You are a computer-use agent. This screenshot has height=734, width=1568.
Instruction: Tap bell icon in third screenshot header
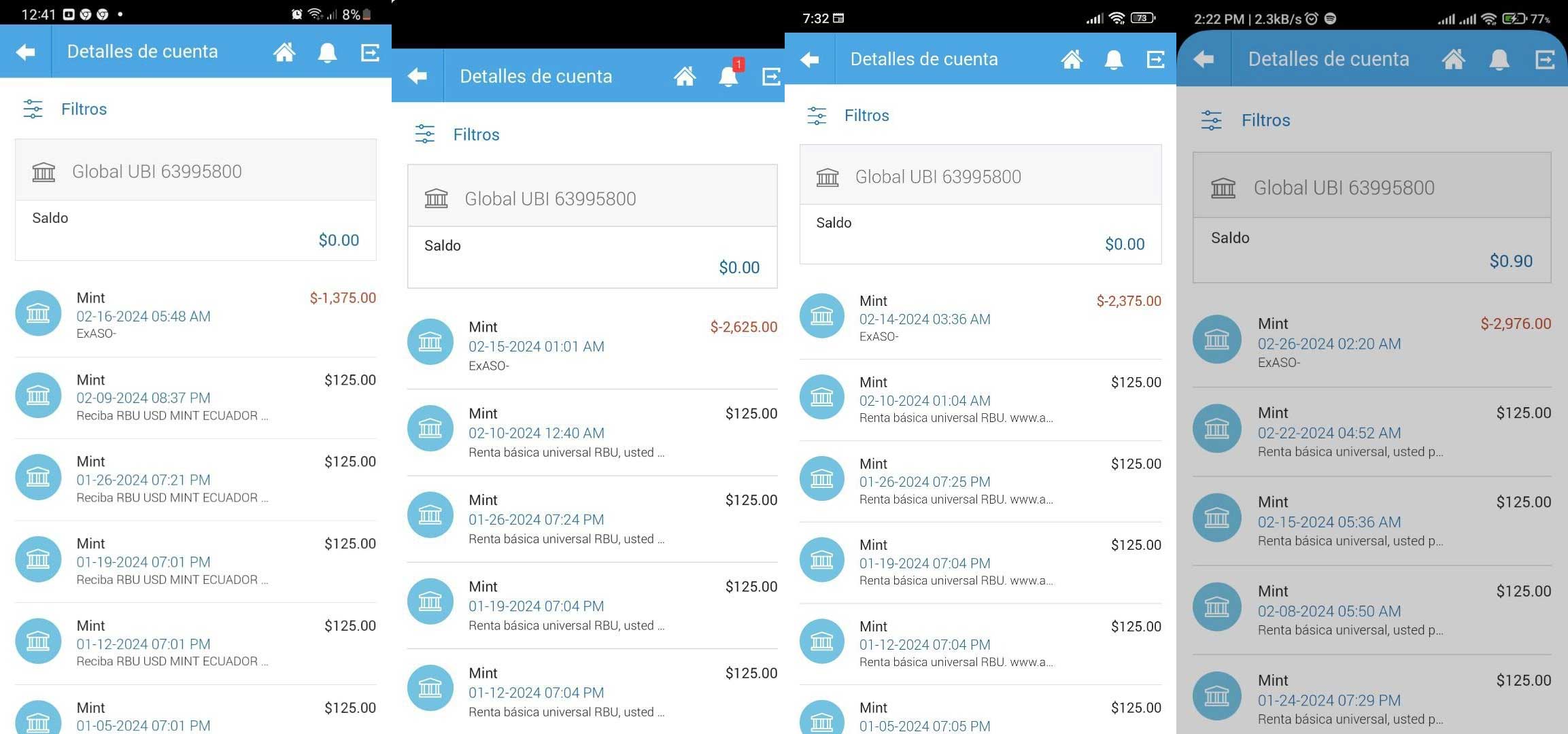click(x=1113, y=60)
